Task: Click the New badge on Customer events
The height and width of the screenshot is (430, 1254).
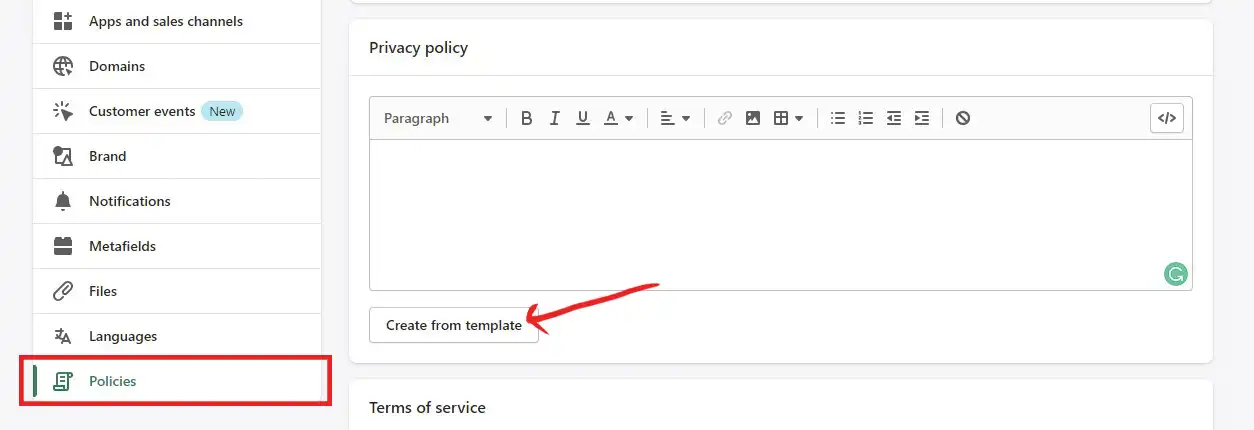Action: pyautogui.click(x=222, y=111)
